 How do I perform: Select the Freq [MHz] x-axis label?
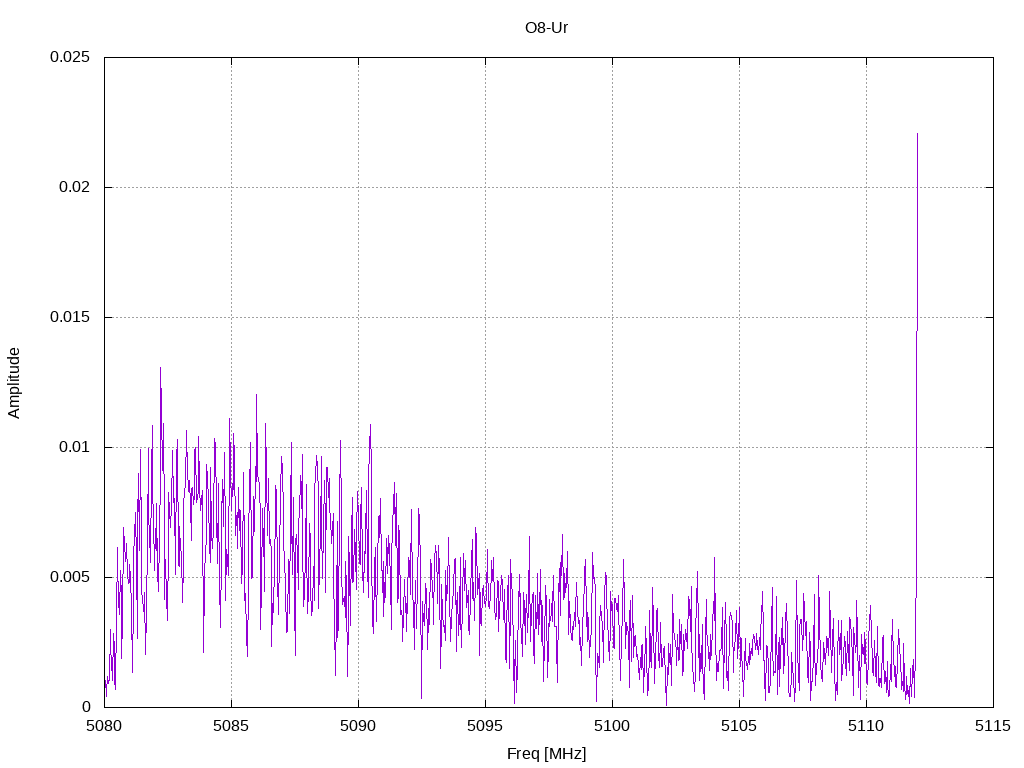click(x=546, y=754)
